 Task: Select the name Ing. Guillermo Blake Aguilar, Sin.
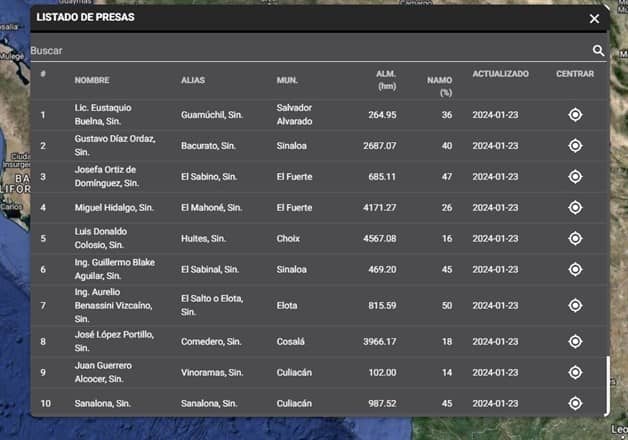(115, 269)
